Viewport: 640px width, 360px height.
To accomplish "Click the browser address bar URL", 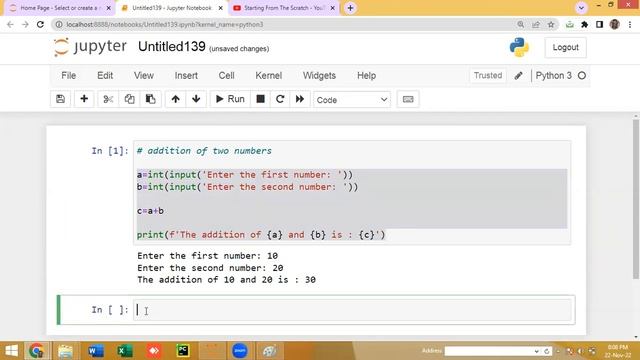I will 165,24.
